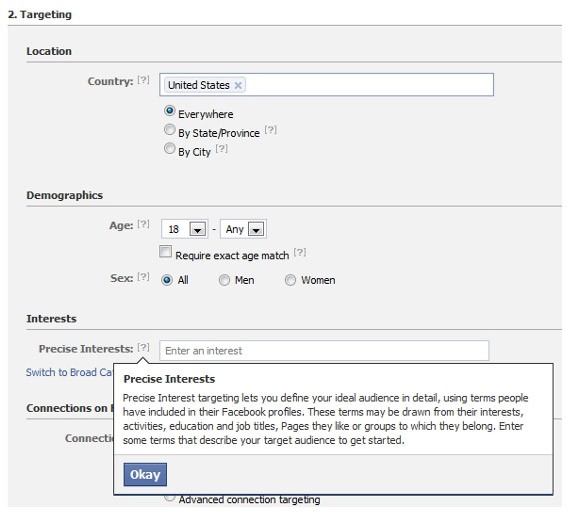Open the minimum age dropdown showing 18

[185, 229]
